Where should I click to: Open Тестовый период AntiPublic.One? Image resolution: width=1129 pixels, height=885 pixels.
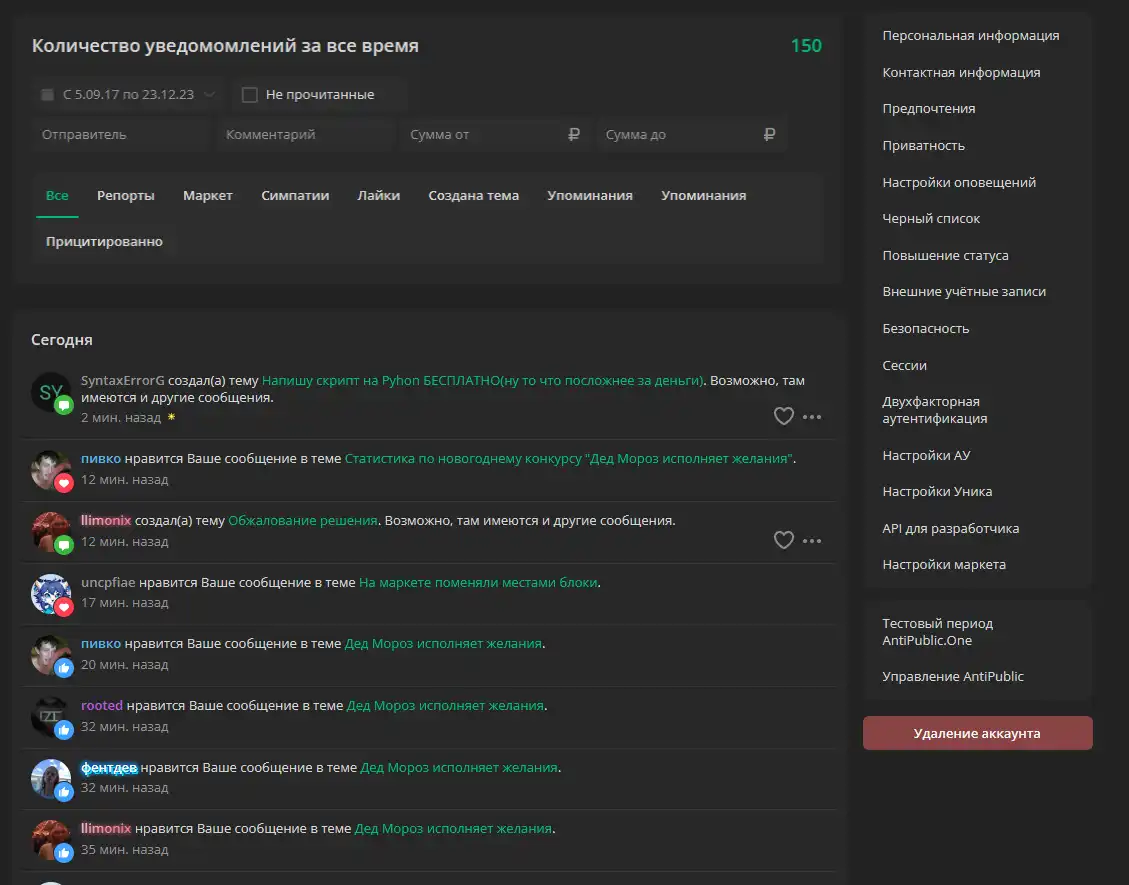(x=937, y=632)
